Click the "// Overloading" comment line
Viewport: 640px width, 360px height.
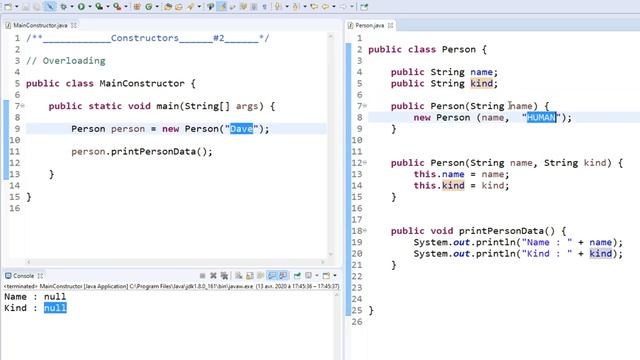[66, 61]
